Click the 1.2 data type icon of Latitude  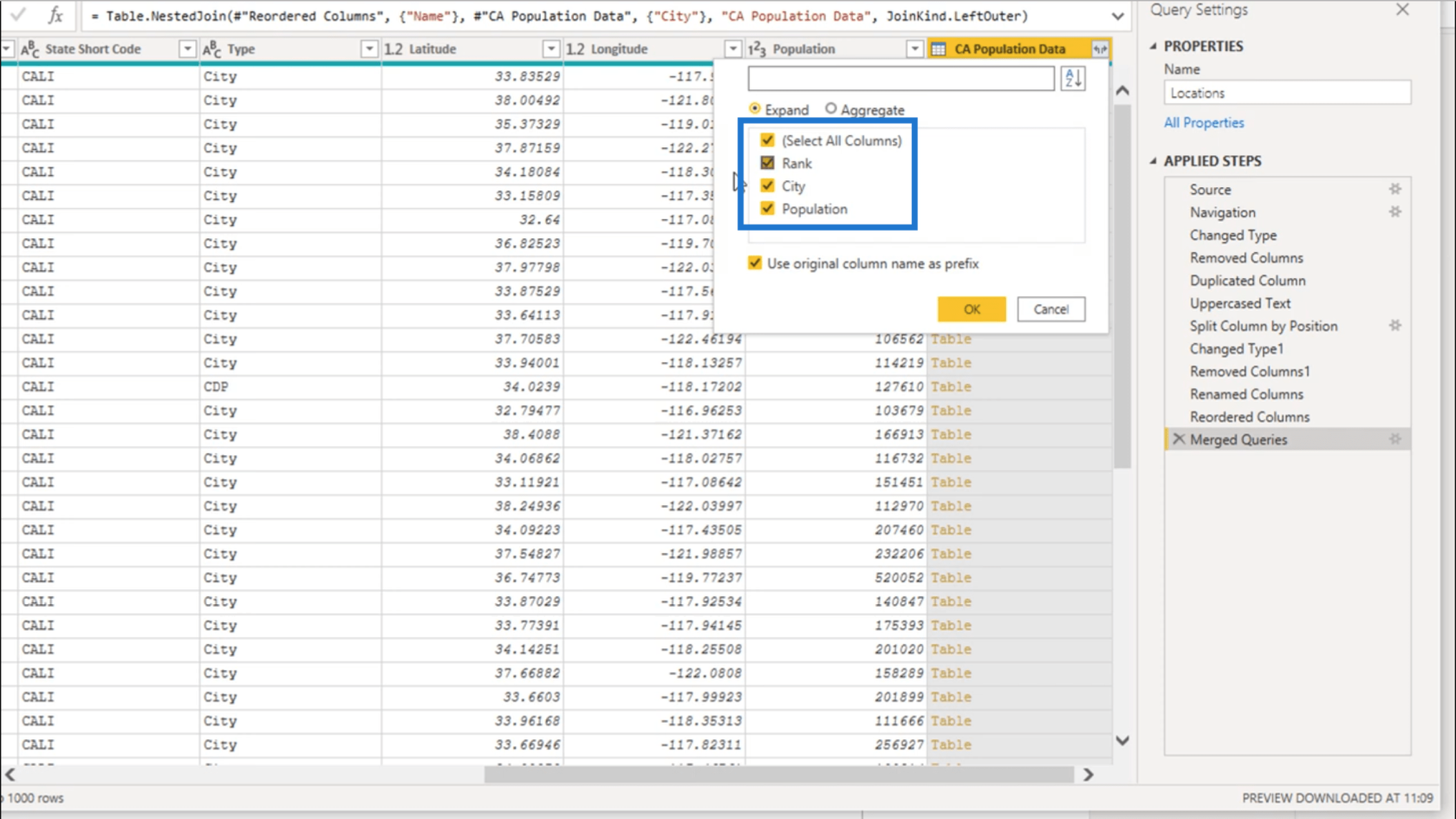393,49
